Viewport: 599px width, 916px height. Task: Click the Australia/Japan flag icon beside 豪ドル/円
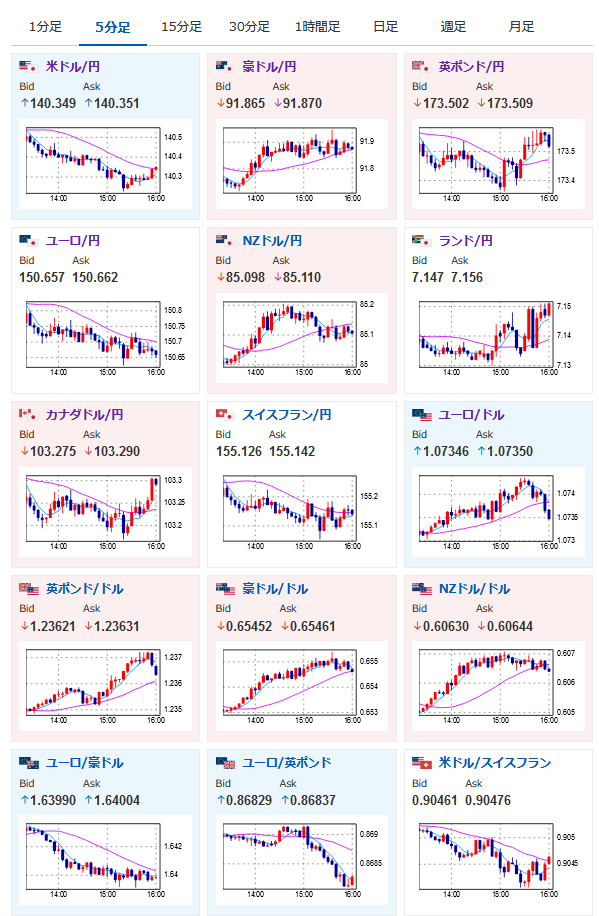[x=224, y=65]
